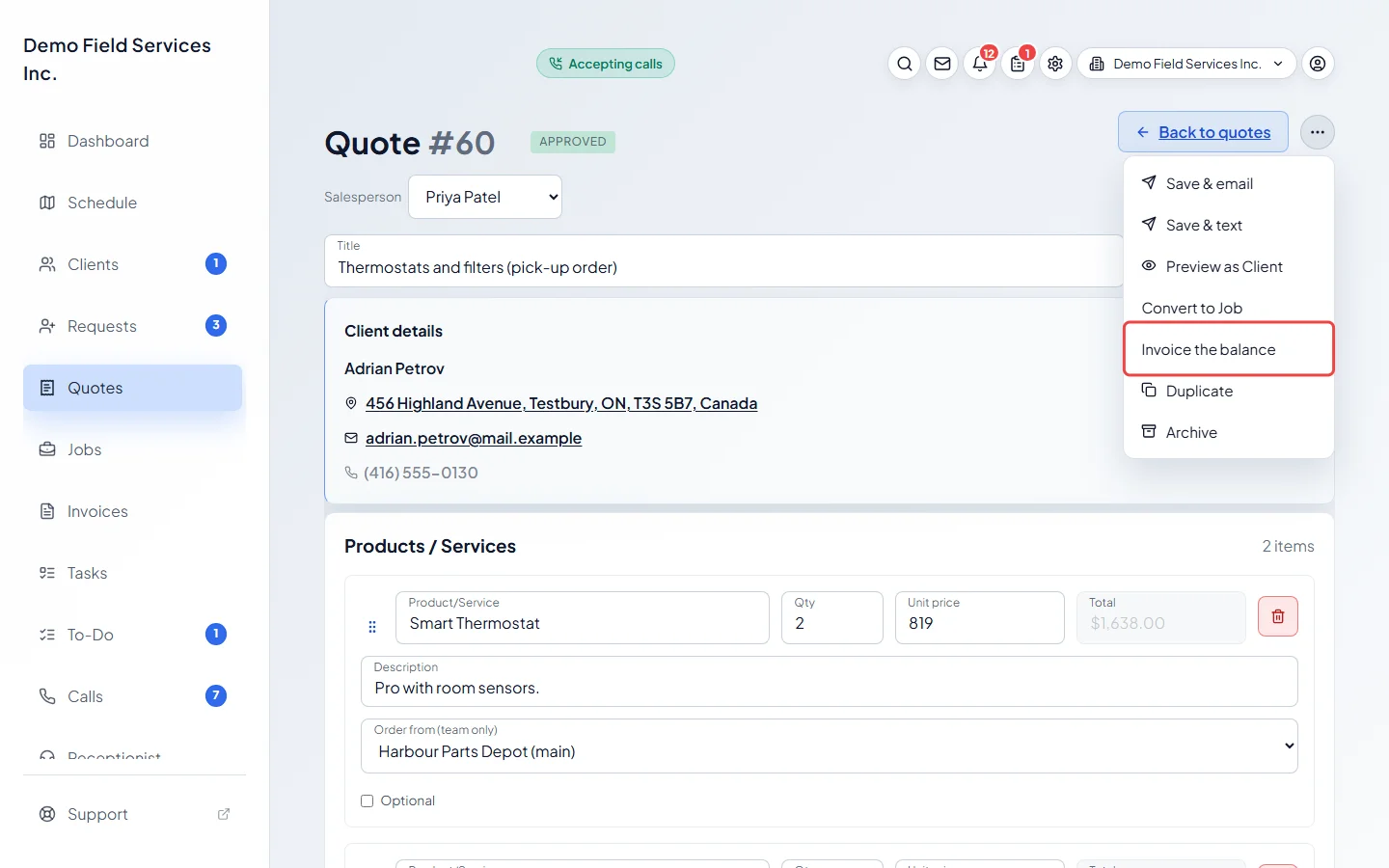The image size is (1389, 868).
Task: Enable the Optional checkbox
Action: [x=367, y=800]
